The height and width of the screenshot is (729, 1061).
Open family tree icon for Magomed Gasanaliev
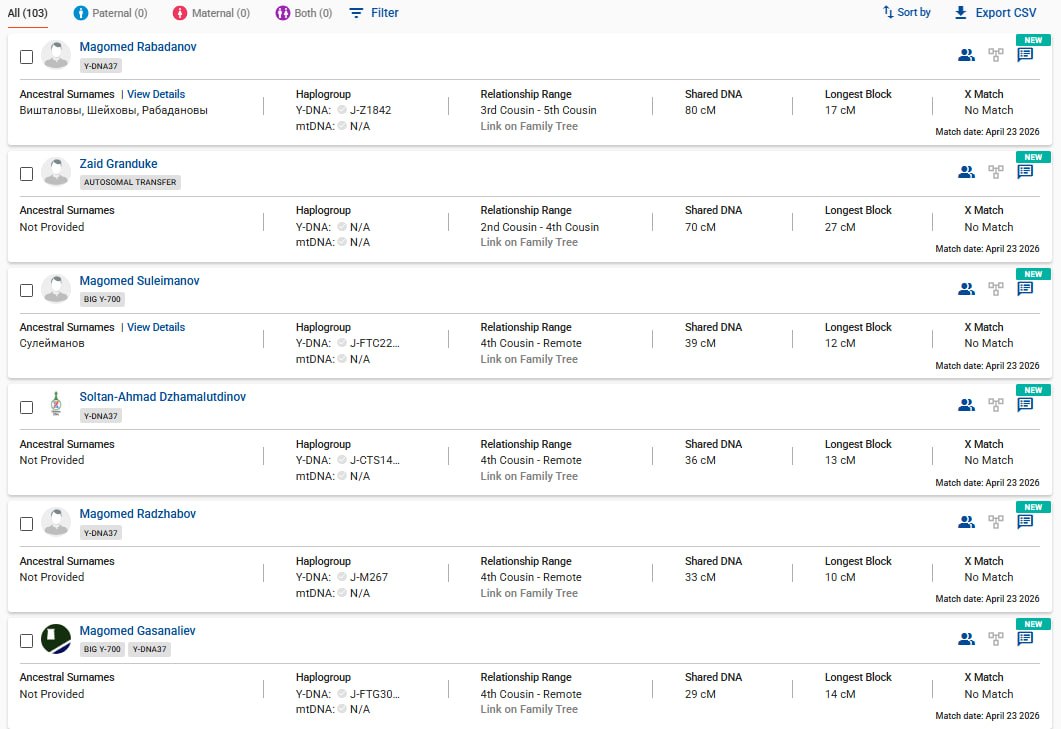click(995, 638)
